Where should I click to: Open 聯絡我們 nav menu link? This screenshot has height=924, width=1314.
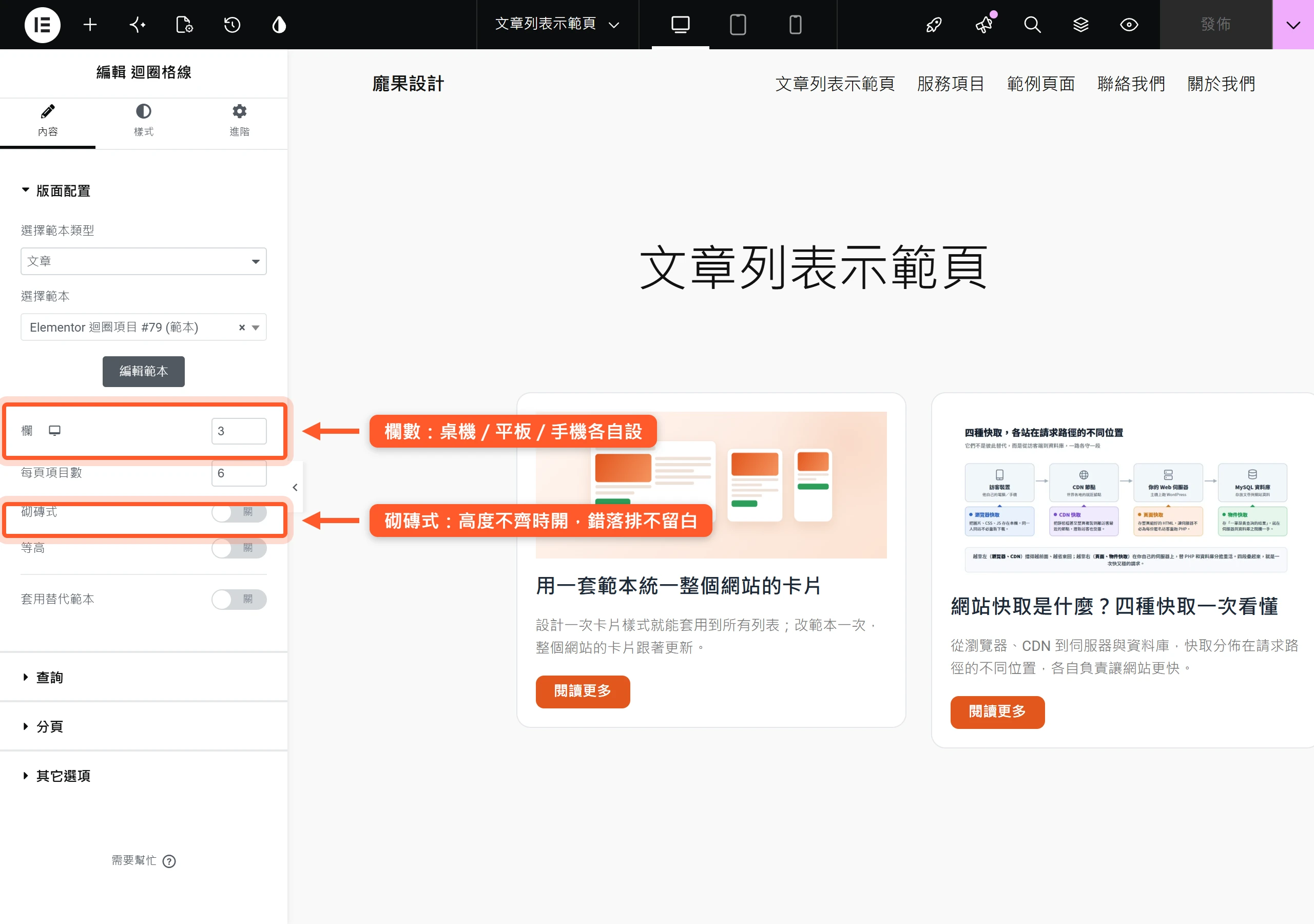point(1131,84)
